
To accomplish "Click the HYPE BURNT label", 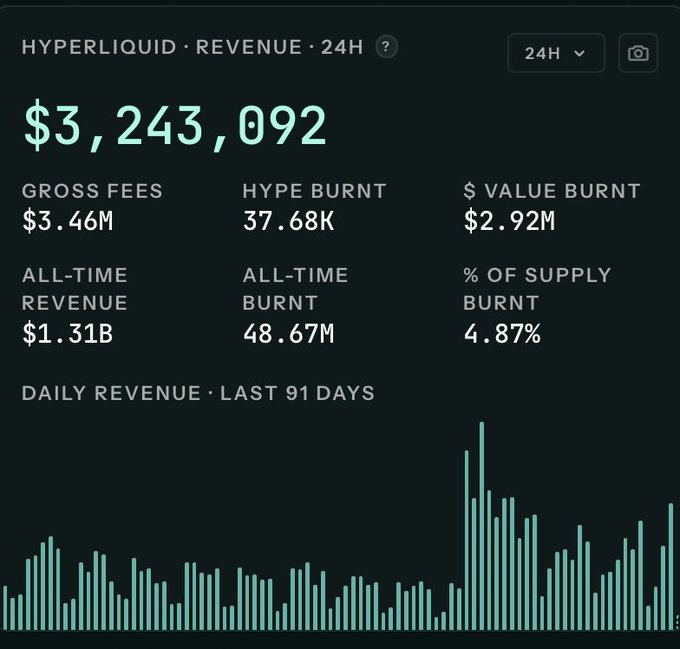I will pos(314,191).
